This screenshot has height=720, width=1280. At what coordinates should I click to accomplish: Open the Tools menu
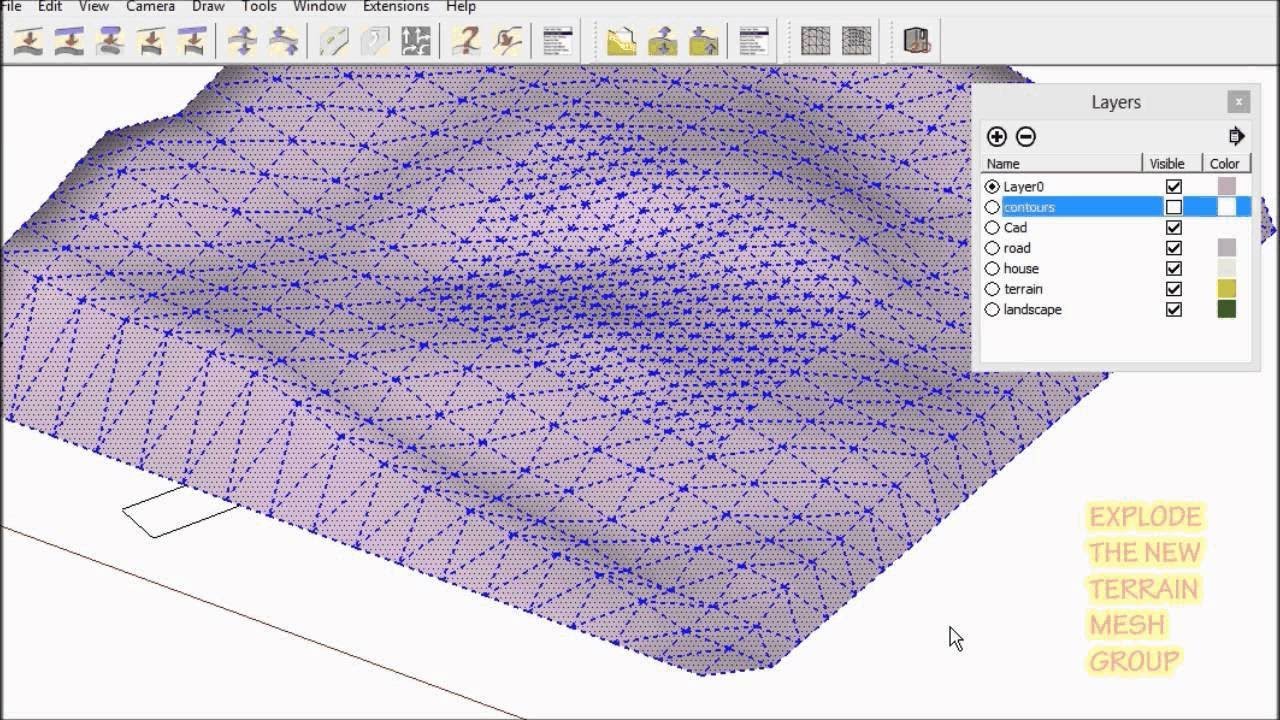259,6
